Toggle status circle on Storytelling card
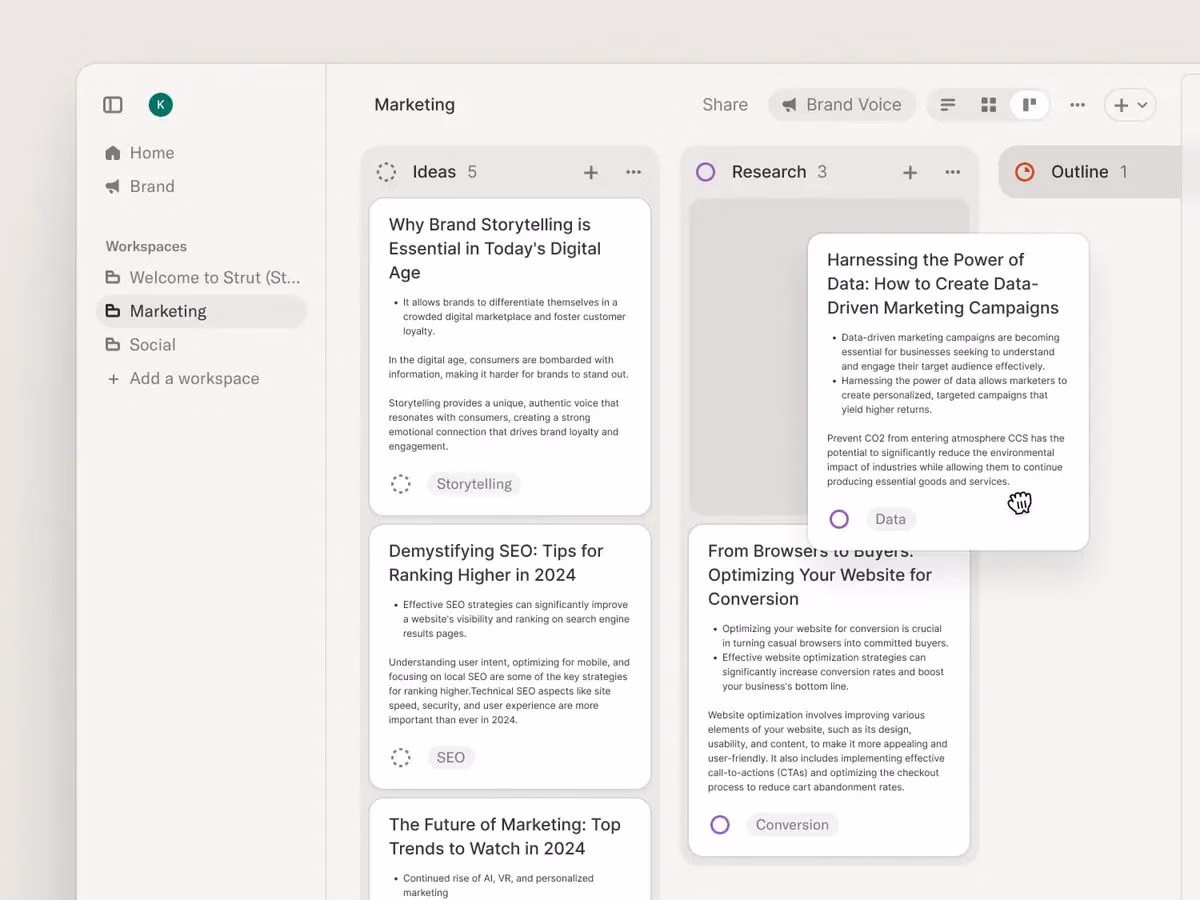 click(x=401, y=484)
